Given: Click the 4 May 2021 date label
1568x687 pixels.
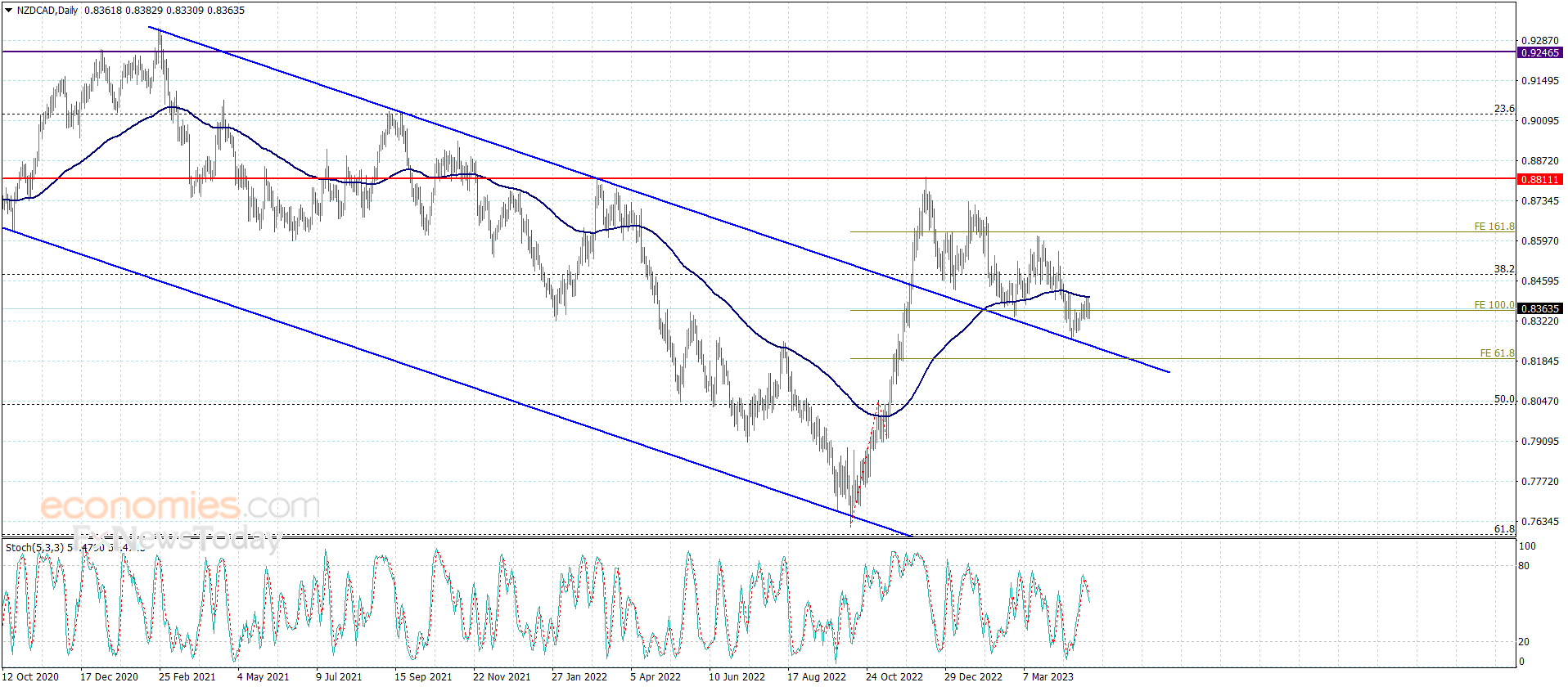Looking at the screenshot, I should pyautogui.click(x=263, y=676).
